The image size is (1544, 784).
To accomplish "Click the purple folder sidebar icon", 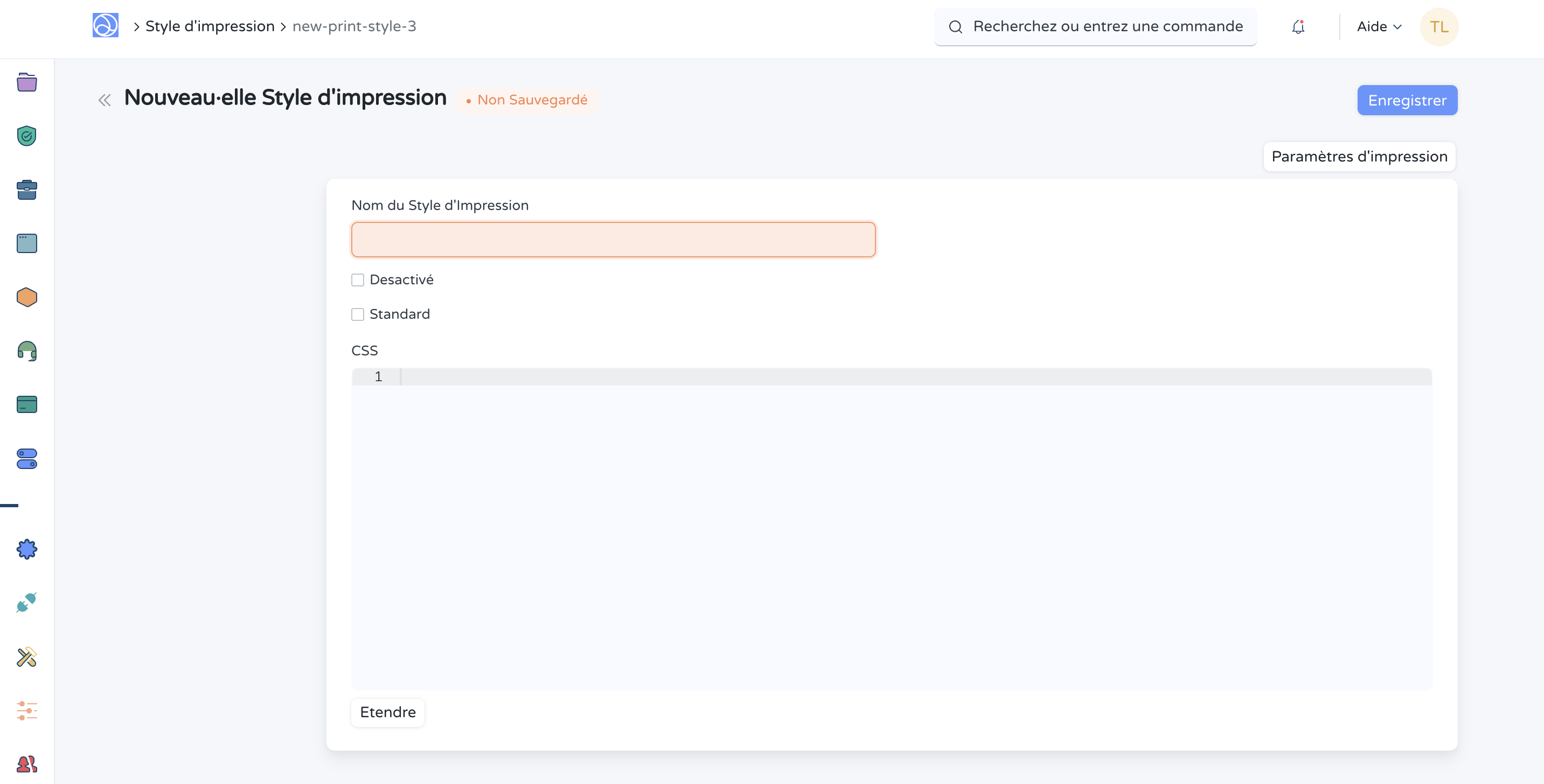I will click(26, 82).
